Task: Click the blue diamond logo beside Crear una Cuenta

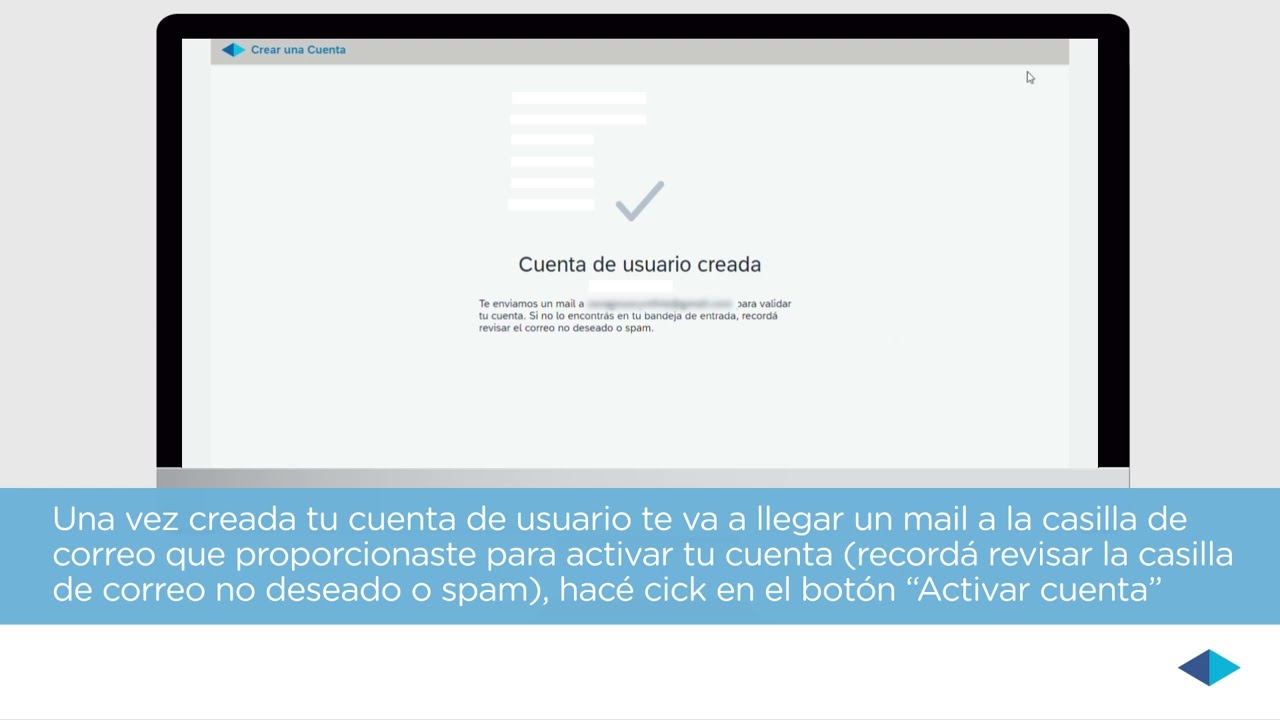Action: pos(233,50)
